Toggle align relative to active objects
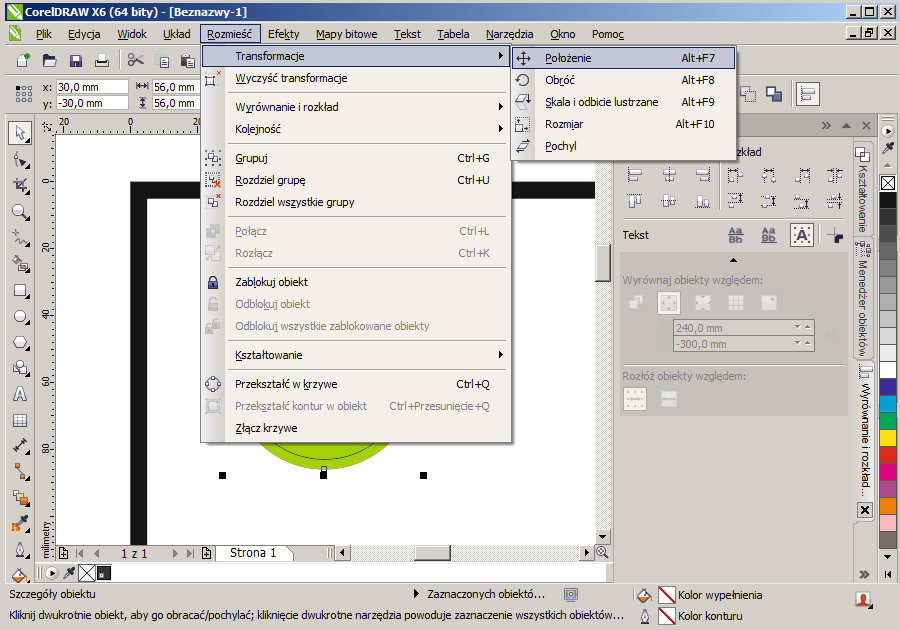Screen dimensions: 900x630 coord(635,302)
